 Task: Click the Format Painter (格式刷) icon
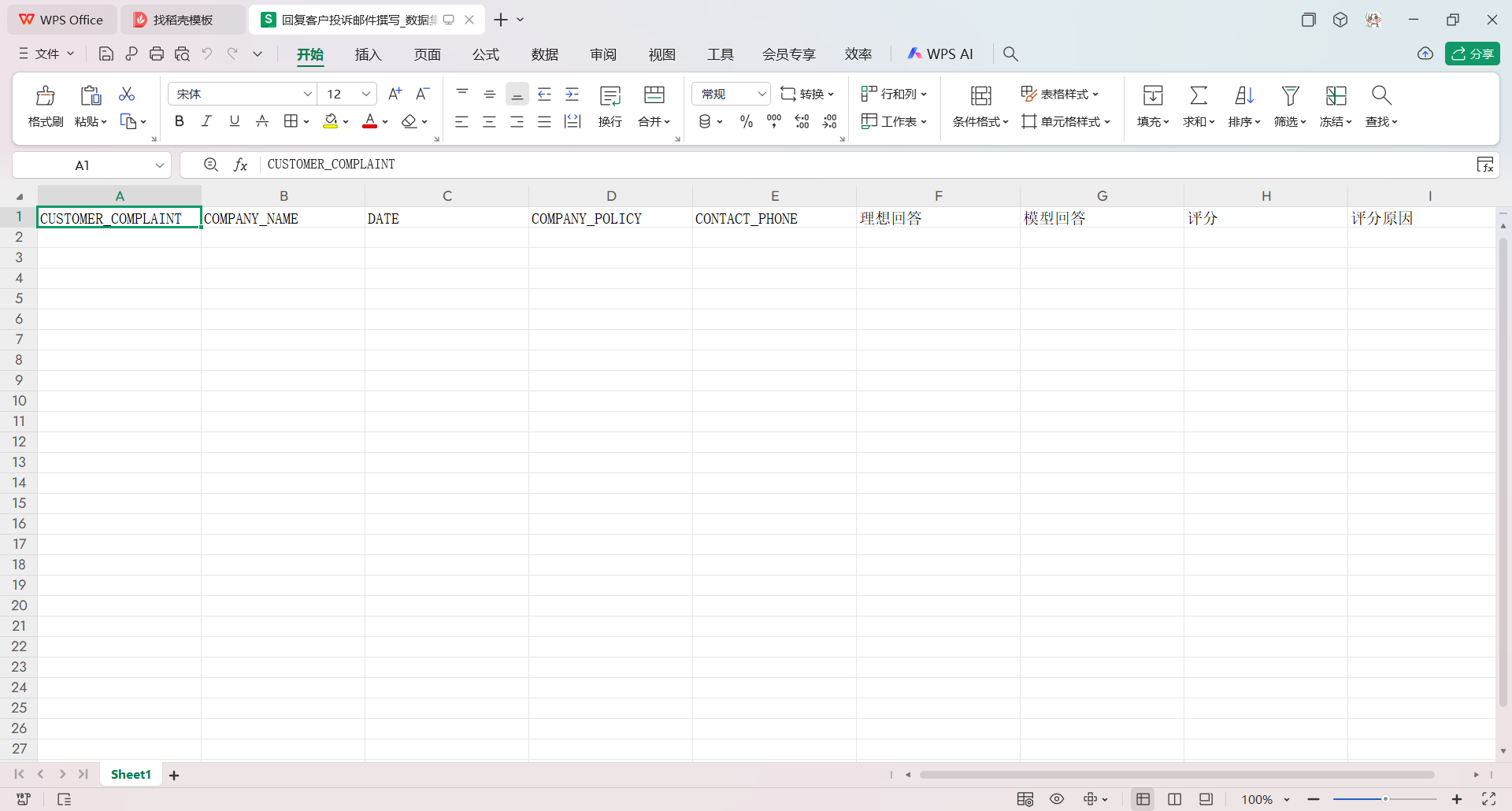46,96
